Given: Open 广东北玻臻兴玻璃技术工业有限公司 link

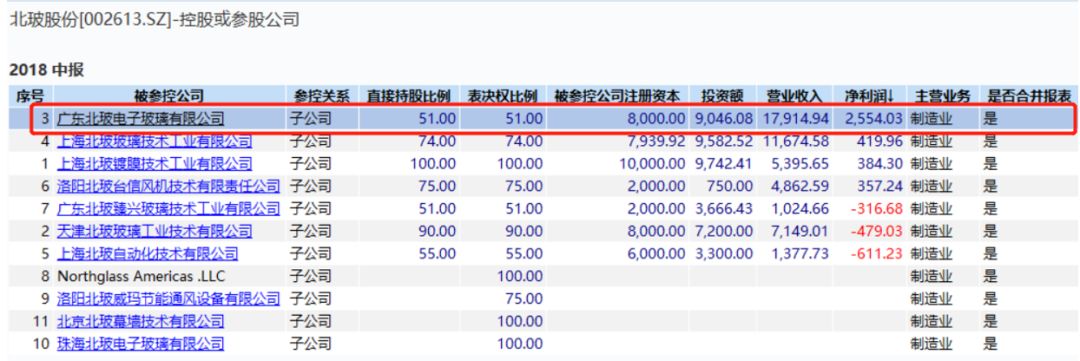Looking at the screenshot, I should click(x=169, y=209).
